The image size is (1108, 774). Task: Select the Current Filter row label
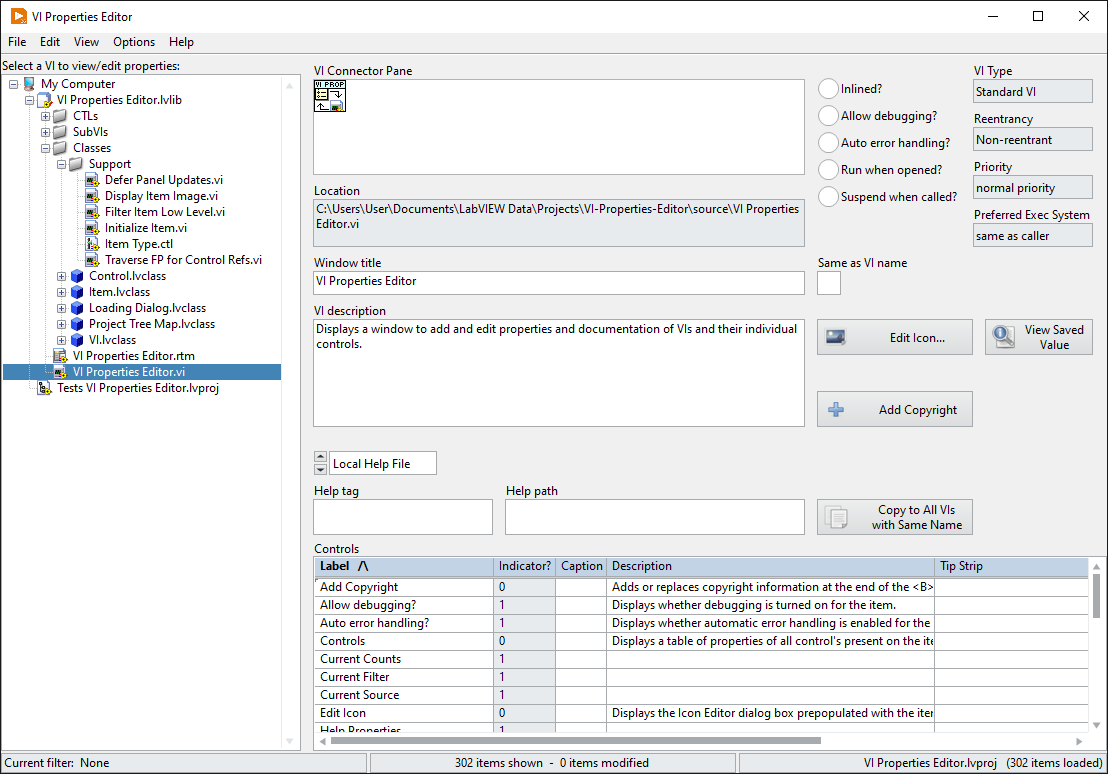(x=355, y=677)
